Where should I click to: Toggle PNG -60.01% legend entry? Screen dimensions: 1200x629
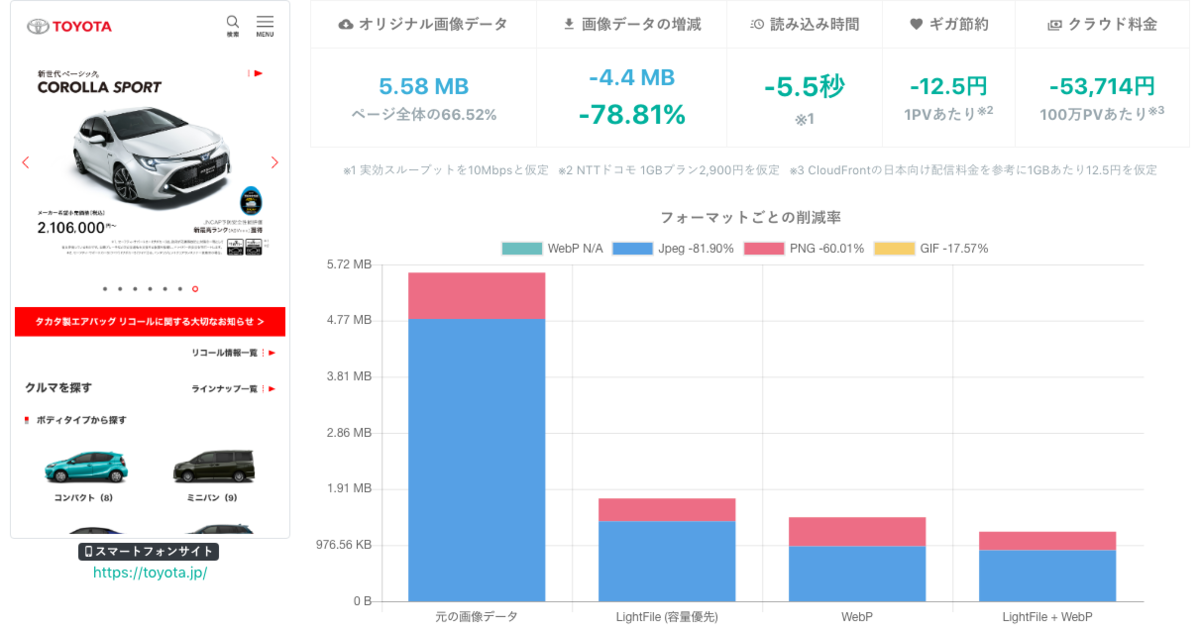804,248
